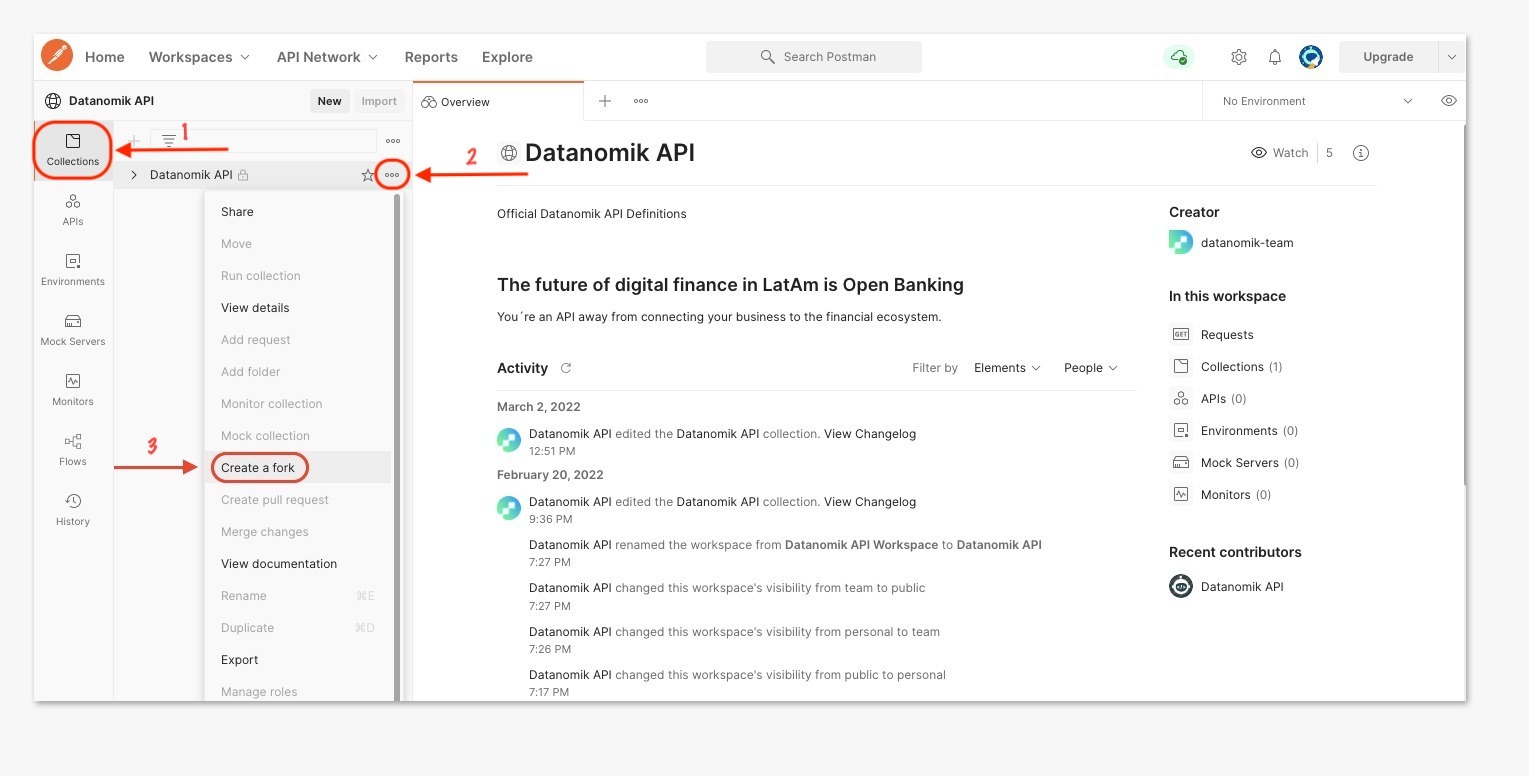Click the watchers count 5
1529x776 pixels.
click(1329, 153)
